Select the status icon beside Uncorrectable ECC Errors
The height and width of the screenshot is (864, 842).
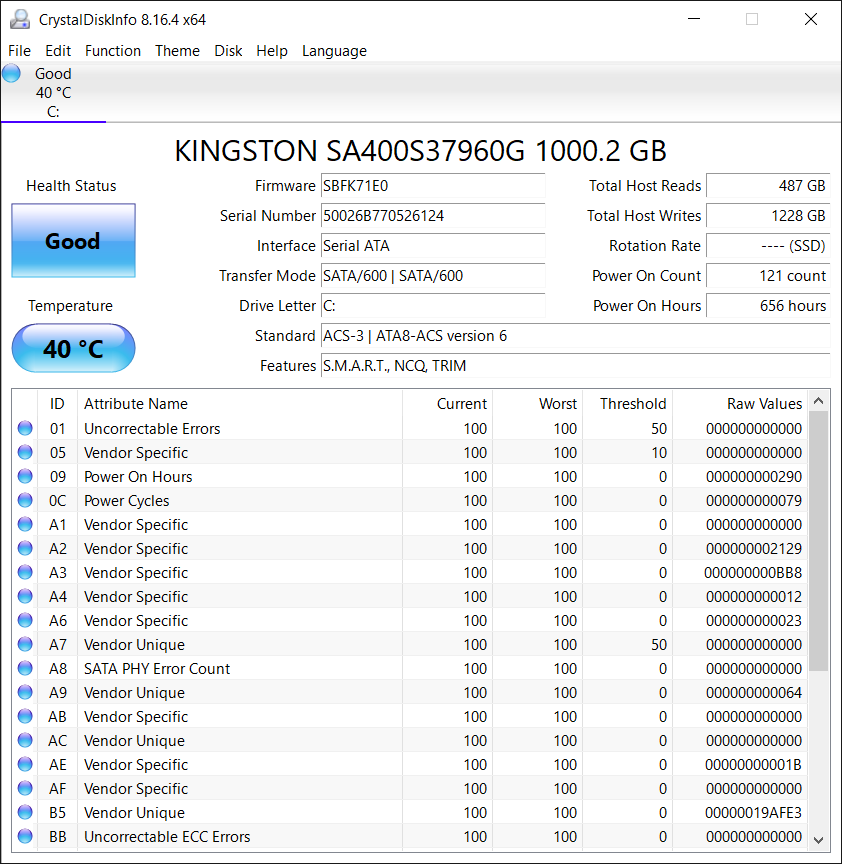click(22, 836)
